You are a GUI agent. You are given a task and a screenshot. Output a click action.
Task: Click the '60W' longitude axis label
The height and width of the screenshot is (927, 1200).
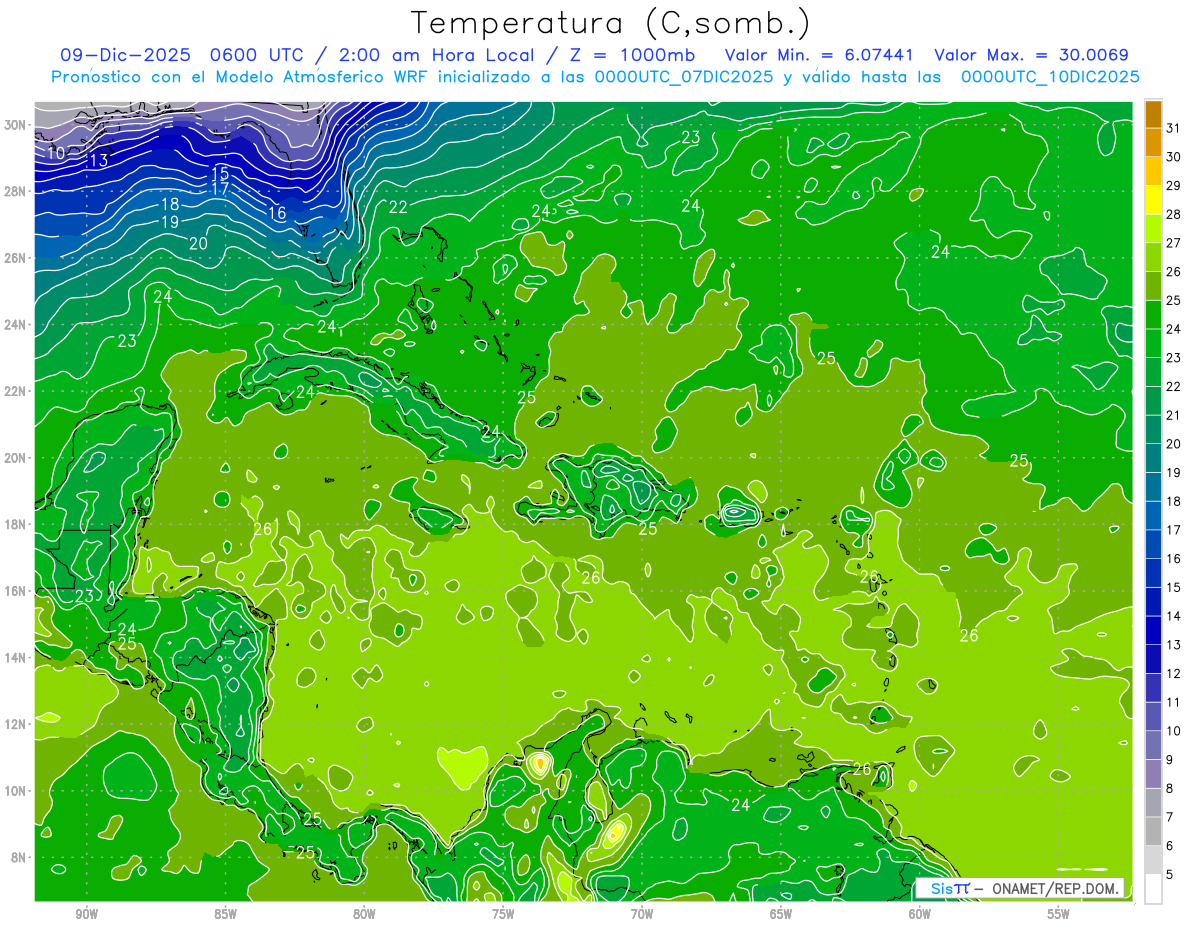coord(919,914)
